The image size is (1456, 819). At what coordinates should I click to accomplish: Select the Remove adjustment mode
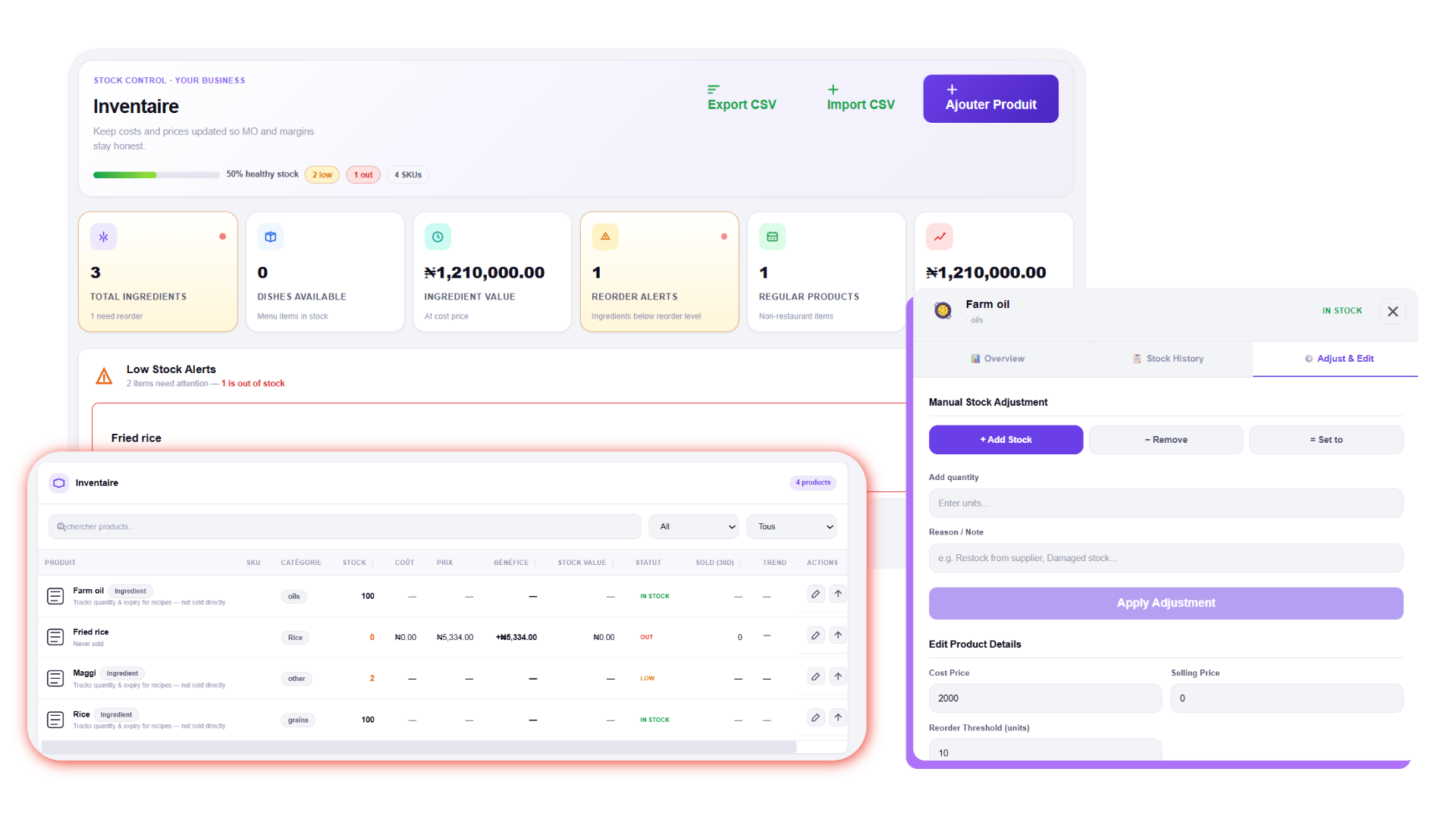coord(1166,440)
